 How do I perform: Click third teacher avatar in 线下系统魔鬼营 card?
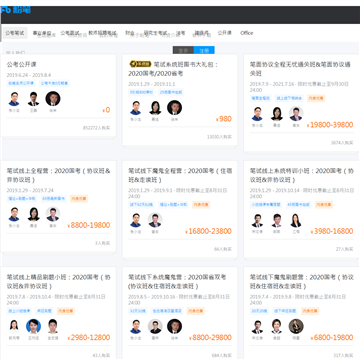coord(175,326)
